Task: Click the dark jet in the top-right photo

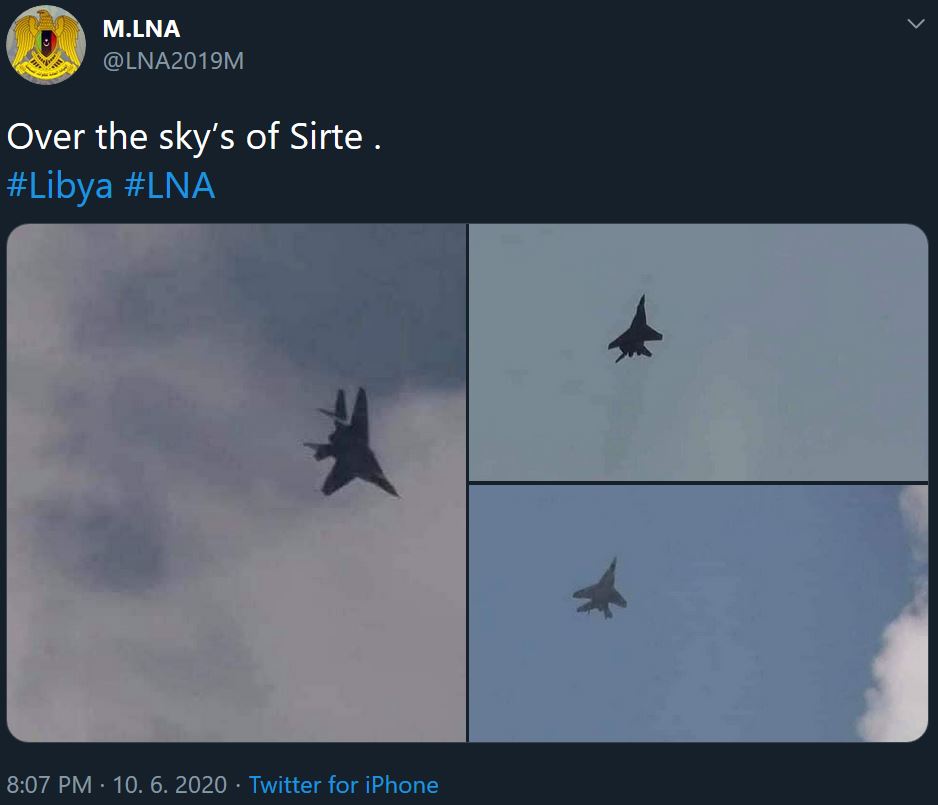Action: (634, 330)
